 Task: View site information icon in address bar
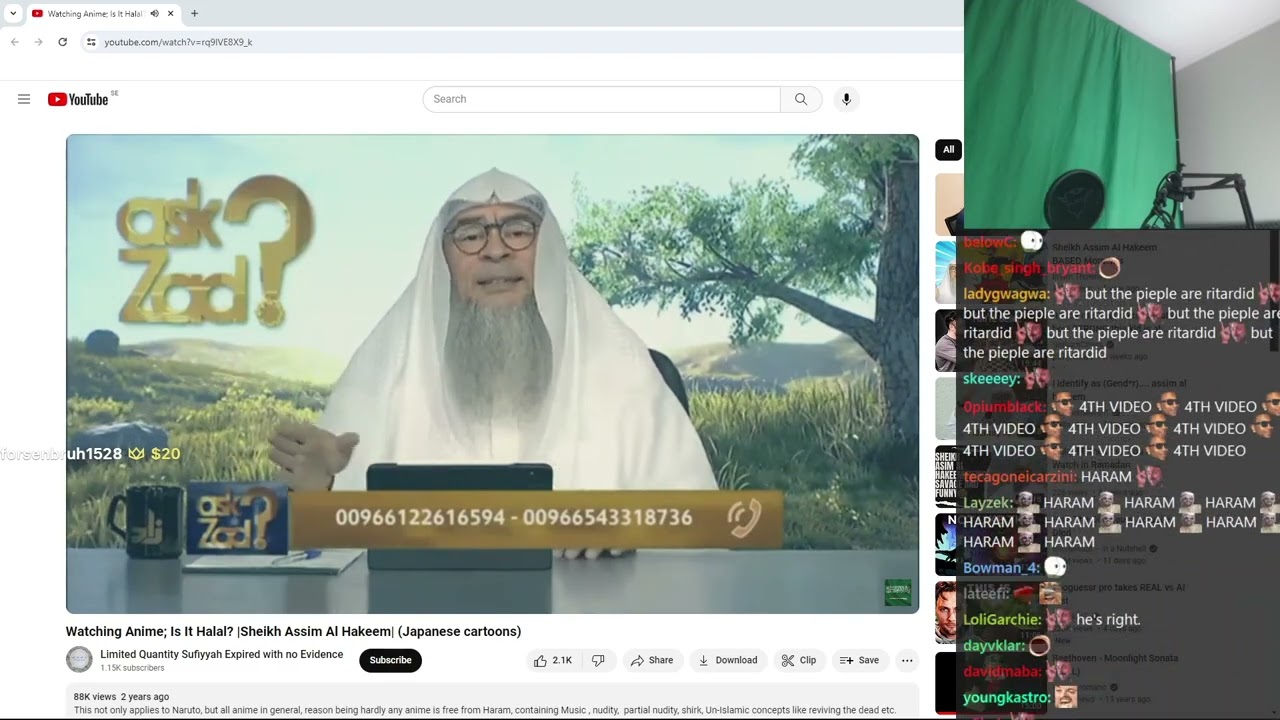[91, 42]
